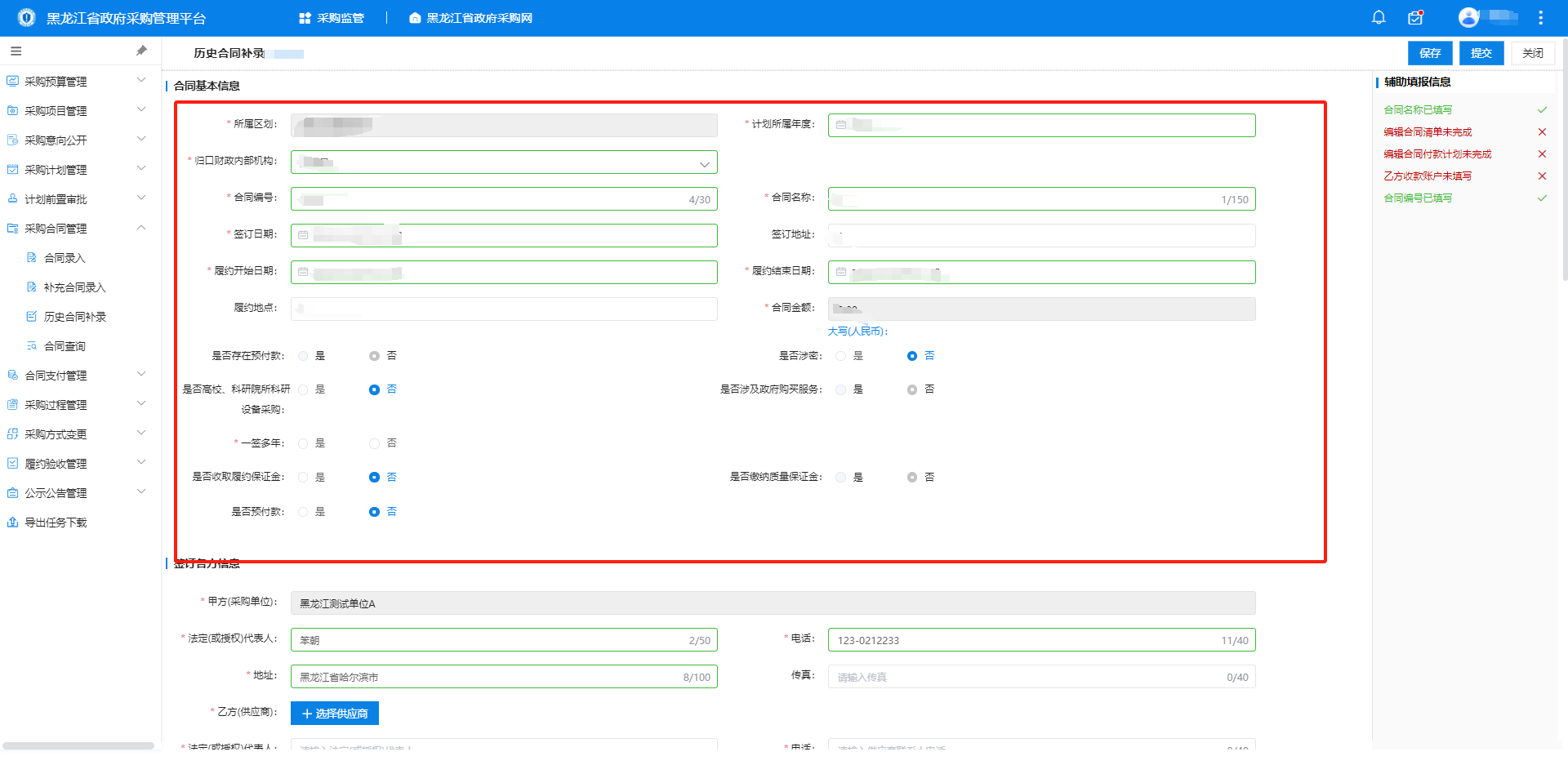Open 合同录入 menu item

point(65,258)
